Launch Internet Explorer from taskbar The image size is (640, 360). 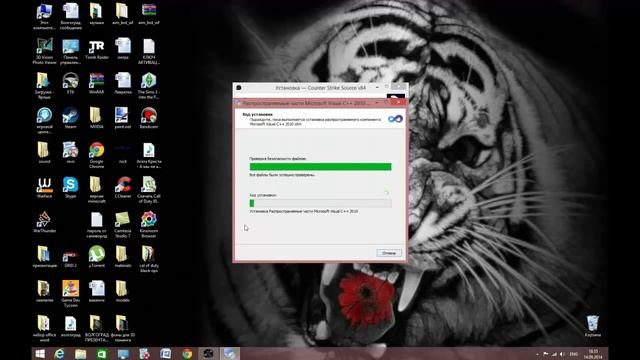[60, 354]
